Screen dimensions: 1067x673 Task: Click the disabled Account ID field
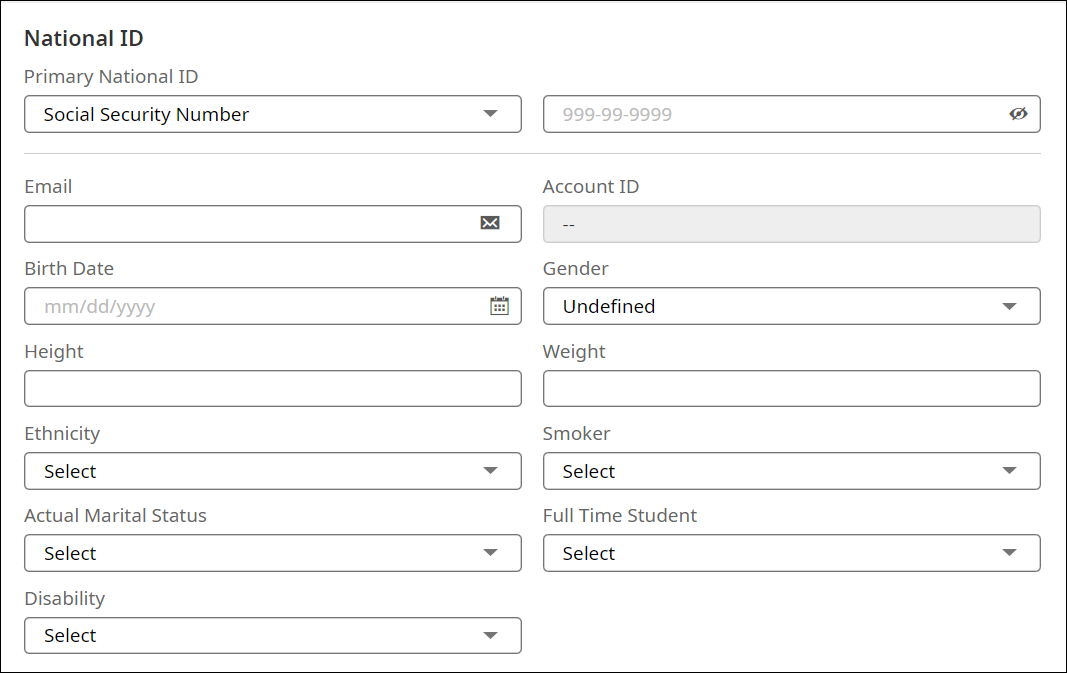791,224
